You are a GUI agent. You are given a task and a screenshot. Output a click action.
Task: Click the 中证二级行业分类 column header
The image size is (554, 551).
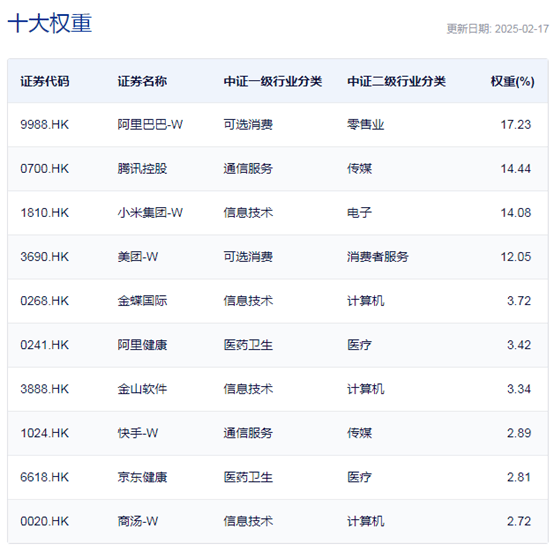(396, 82)
